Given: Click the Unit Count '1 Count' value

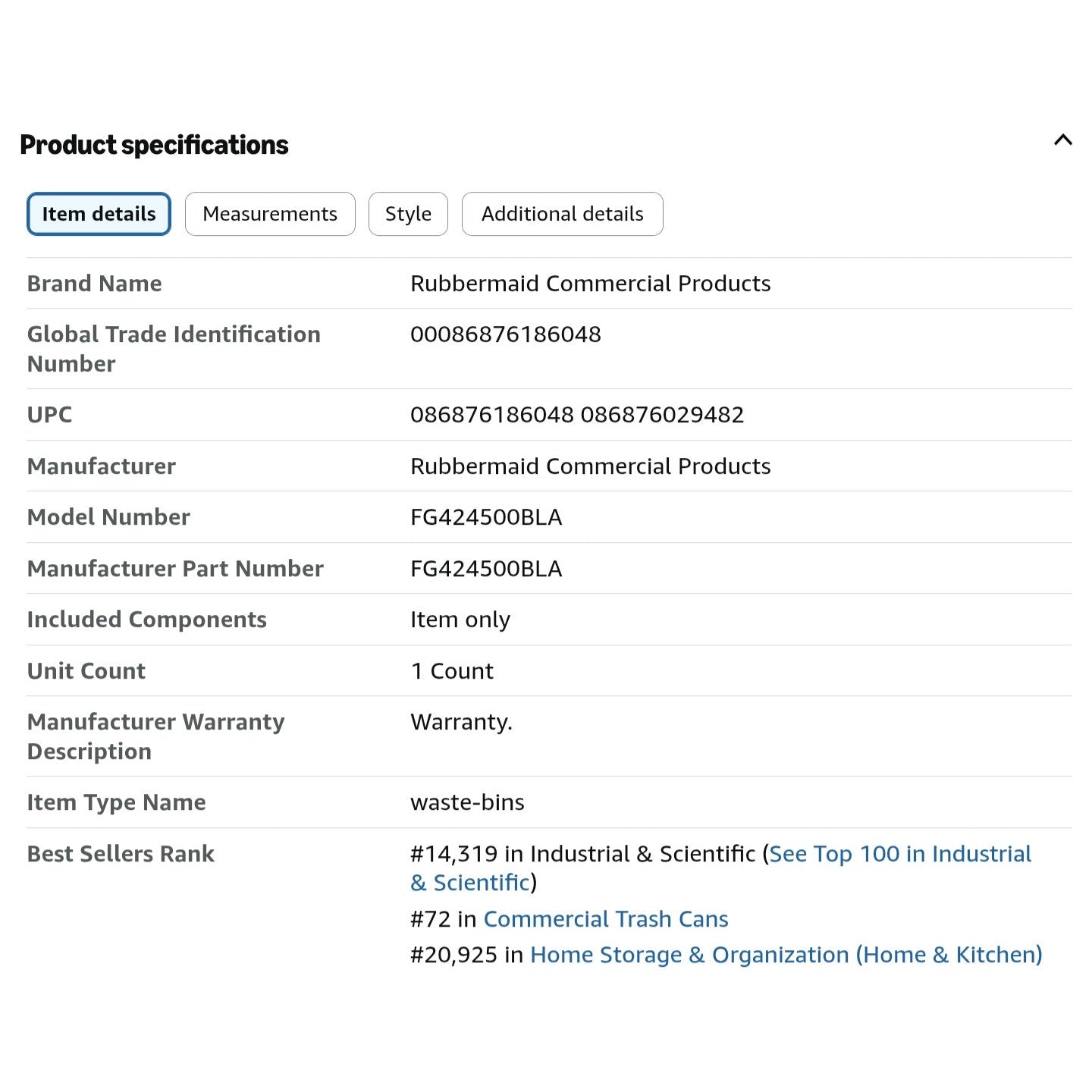Looking at the screenshot, I should [452, 671].
